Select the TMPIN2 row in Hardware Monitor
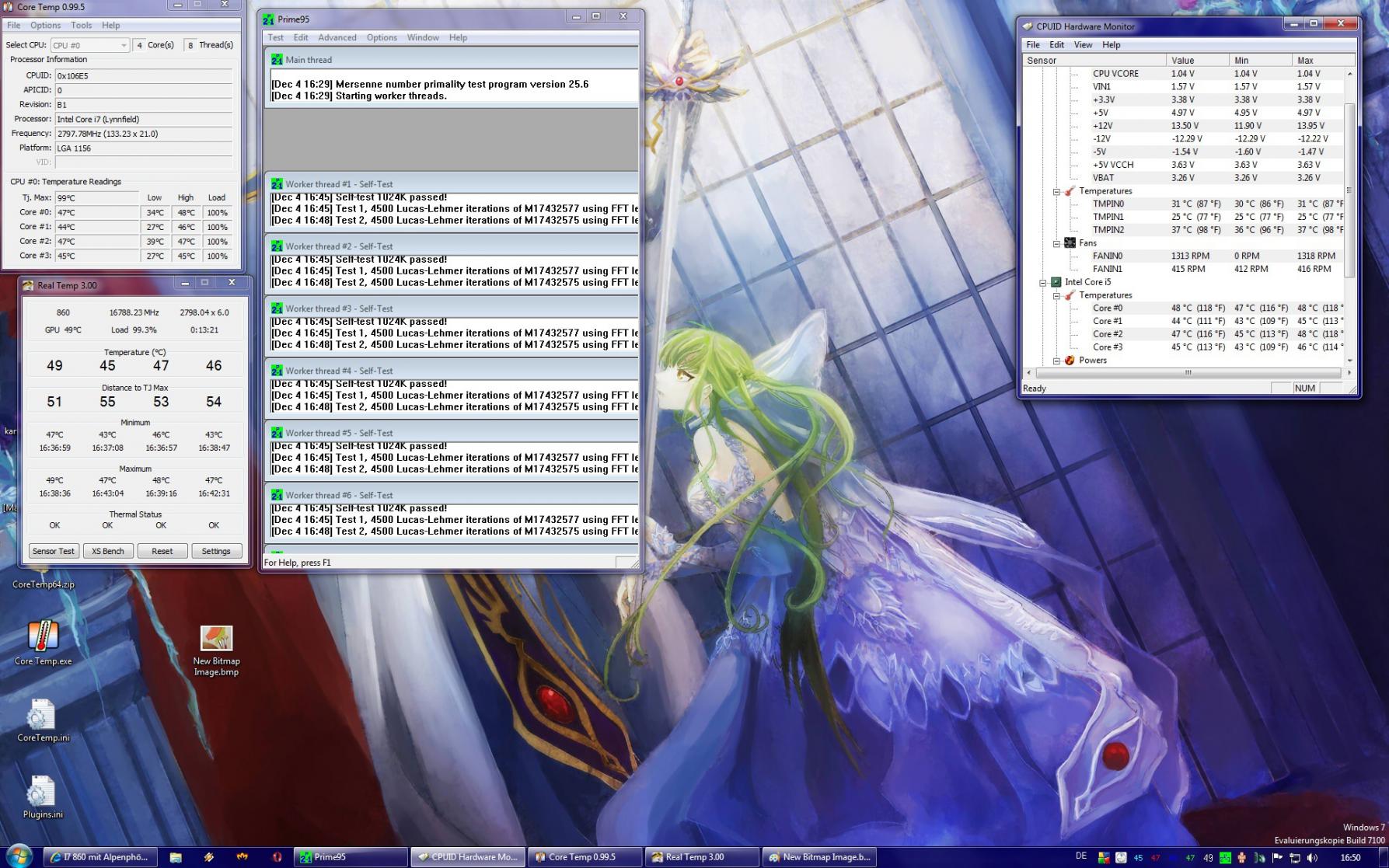The image size is (1389, 868). point(1184,230)
